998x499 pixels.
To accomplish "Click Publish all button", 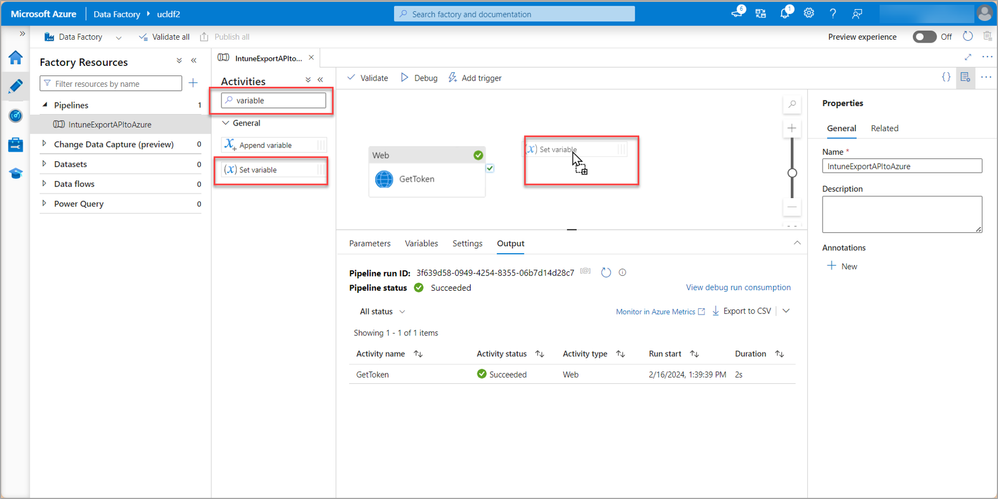I will coord(225,37).
